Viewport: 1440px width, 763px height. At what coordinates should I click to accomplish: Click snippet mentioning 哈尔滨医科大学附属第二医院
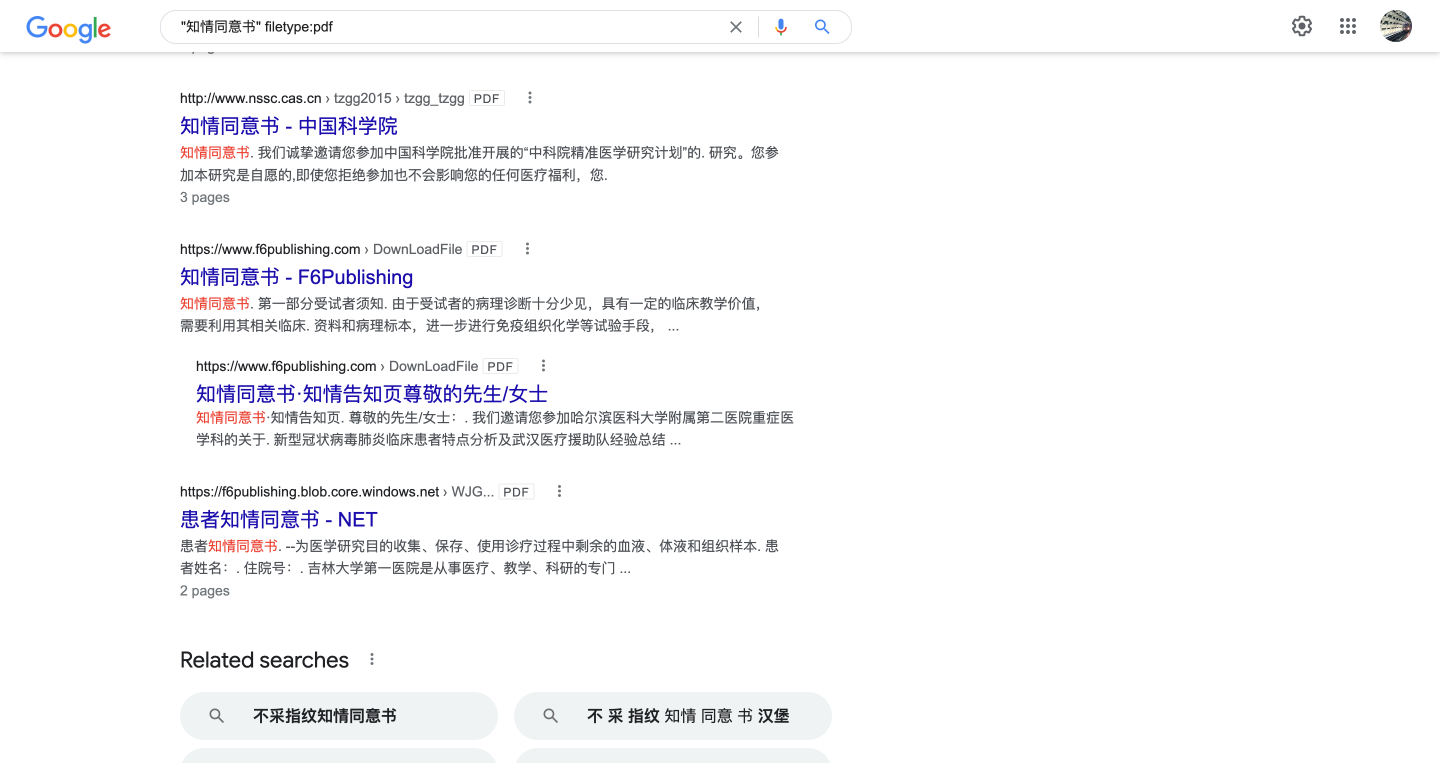pos(495,428)
